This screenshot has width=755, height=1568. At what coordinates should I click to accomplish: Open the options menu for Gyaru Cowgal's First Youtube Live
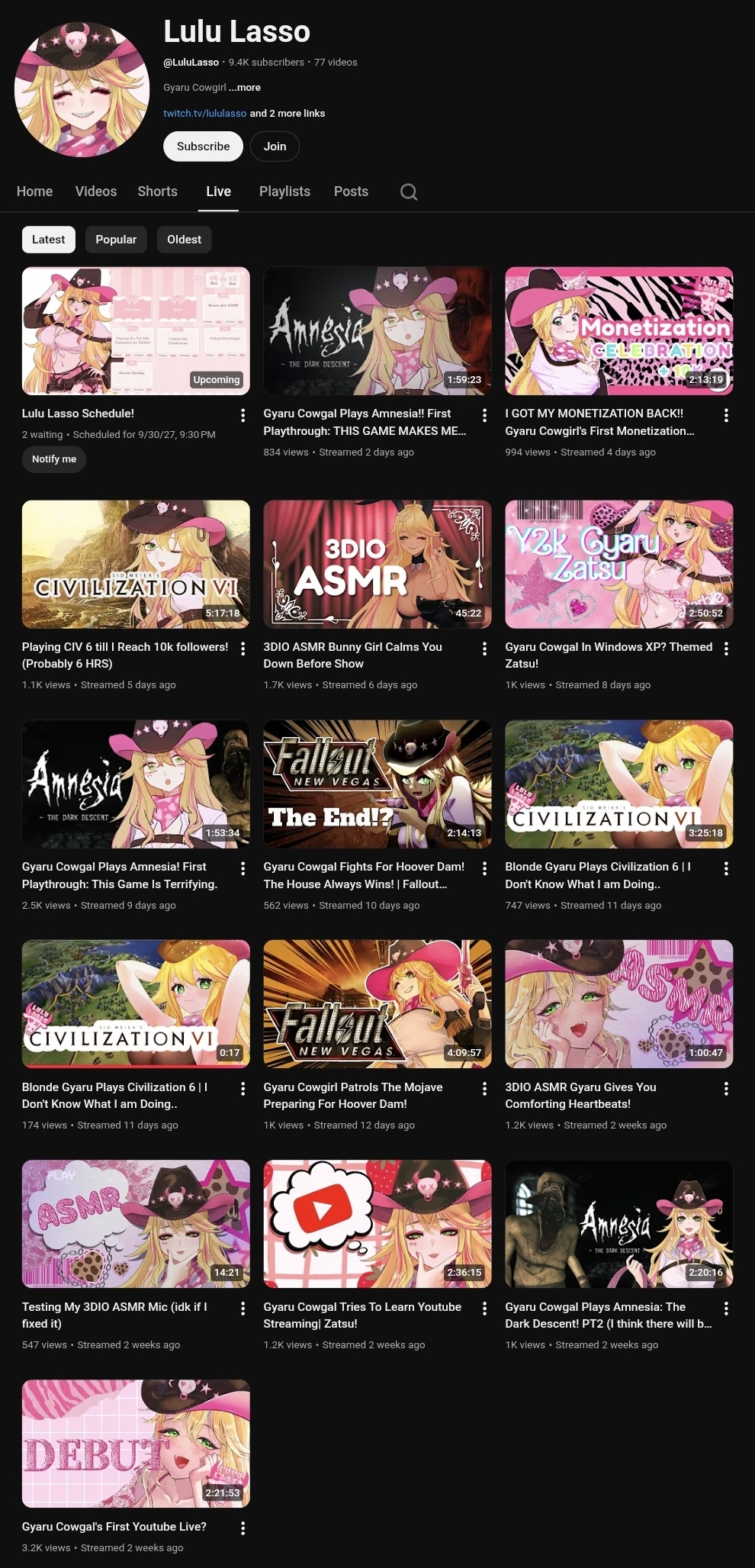click(243, 1528)
